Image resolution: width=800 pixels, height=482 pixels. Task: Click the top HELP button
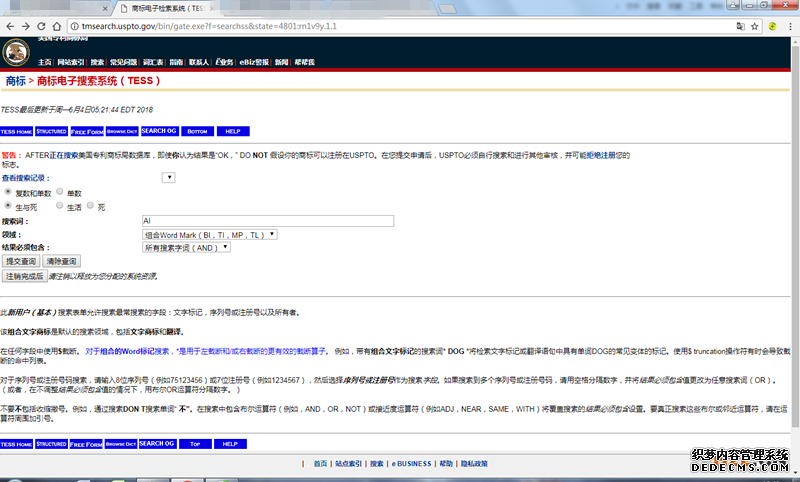233,132
